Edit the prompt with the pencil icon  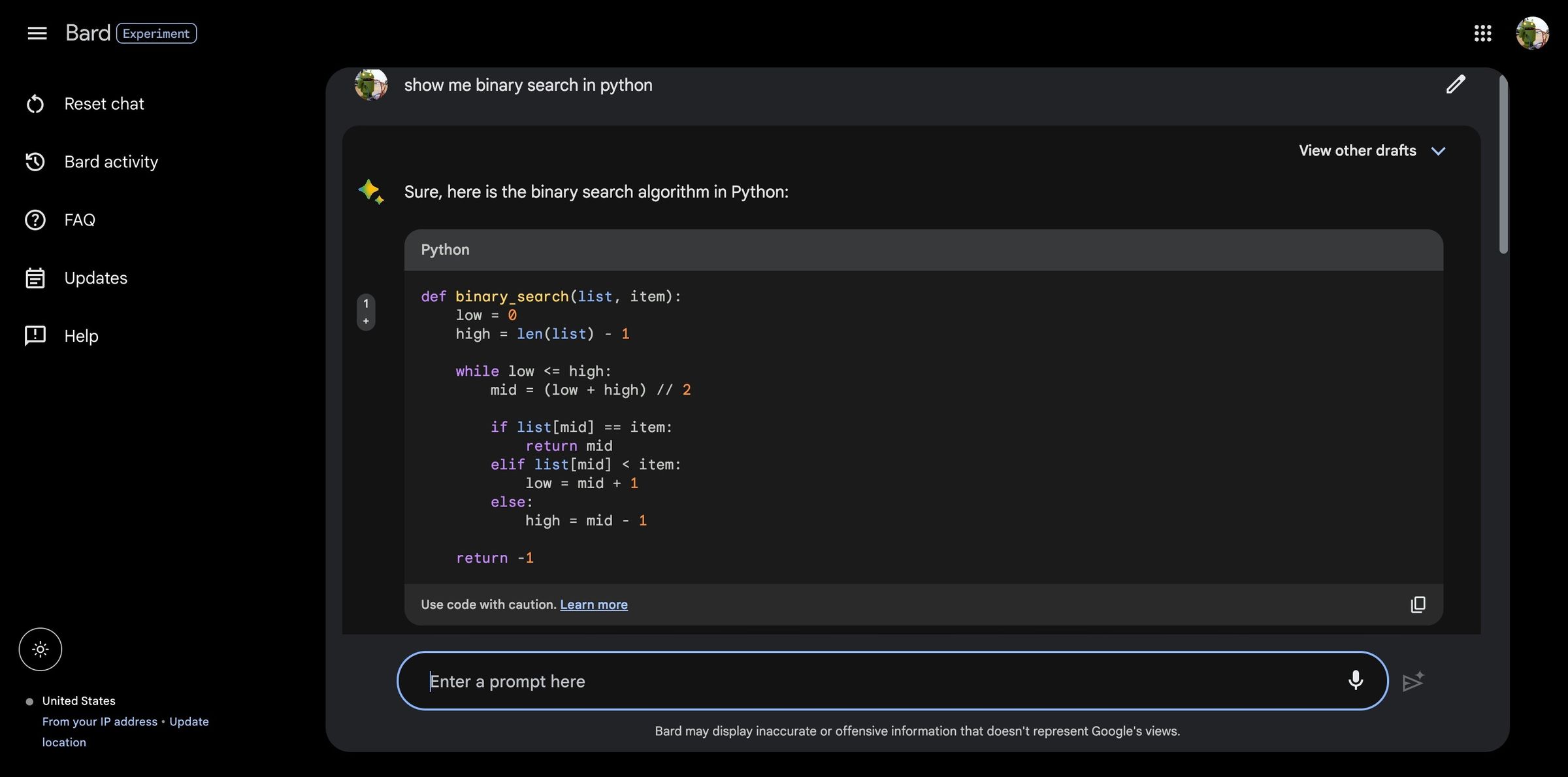(1456, 84)
